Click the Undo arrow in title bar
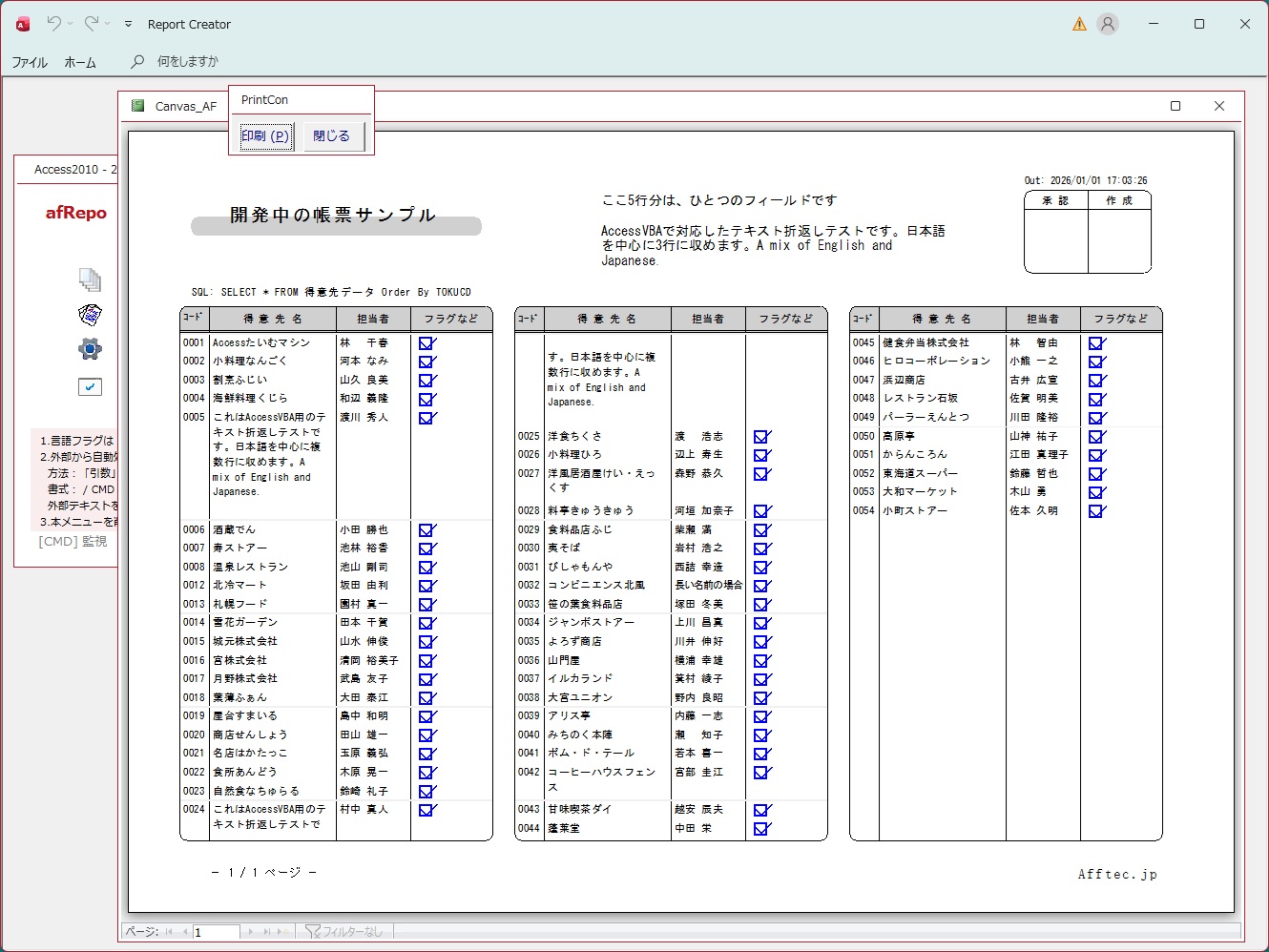This screenshot has width=1269, height=952. 53,24
